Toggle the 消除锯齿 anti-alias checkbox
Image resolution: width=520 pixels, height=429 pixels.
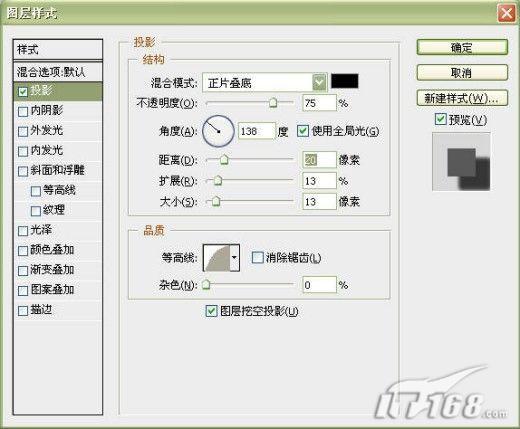click(x=257, y=257)
